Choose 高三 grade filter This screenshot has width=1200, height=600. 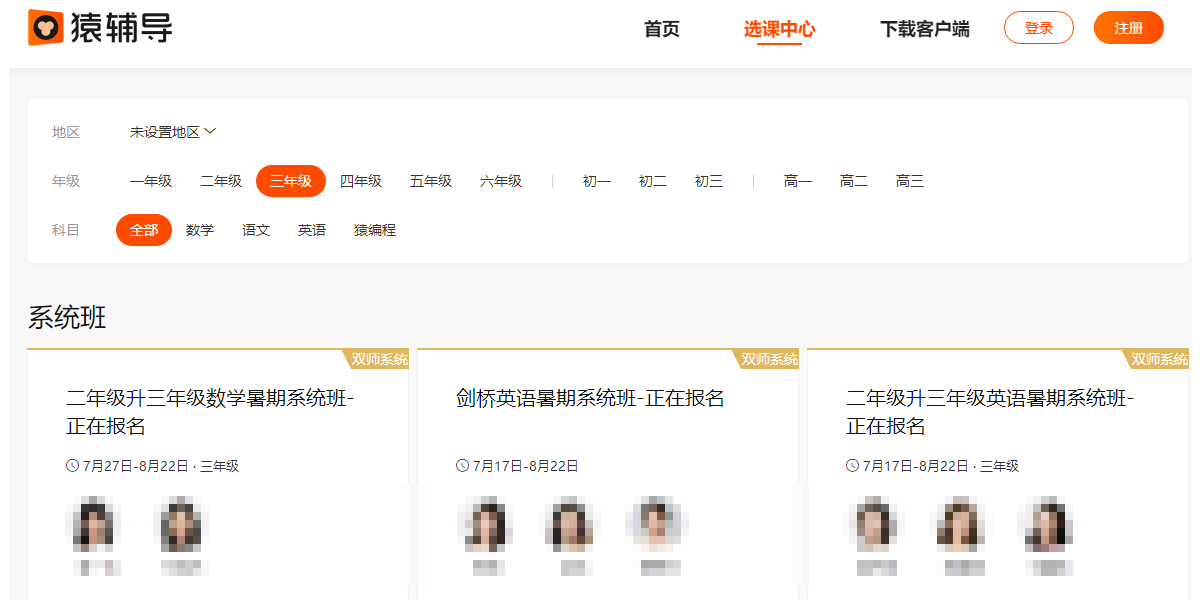[x=910, y=181]
